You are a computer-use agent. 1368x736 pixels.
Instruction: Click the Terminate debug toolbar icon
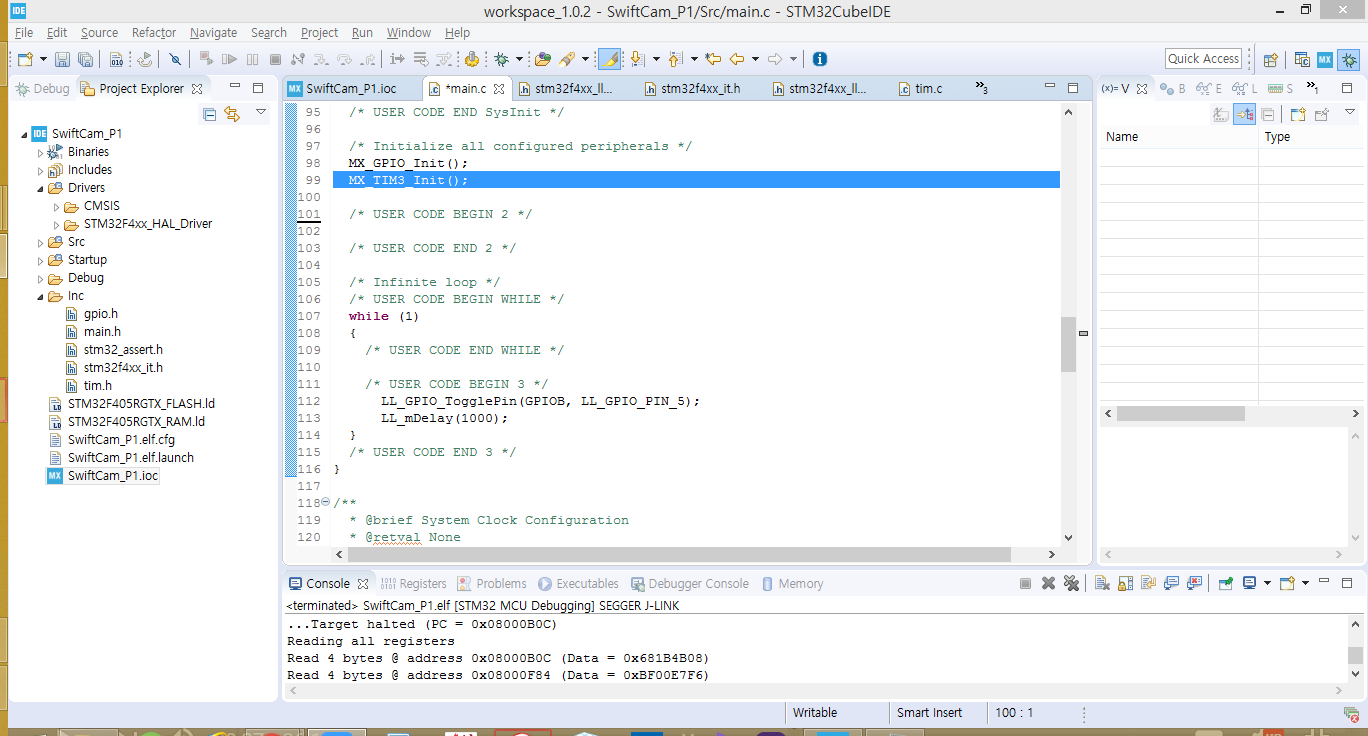[275, 60]
